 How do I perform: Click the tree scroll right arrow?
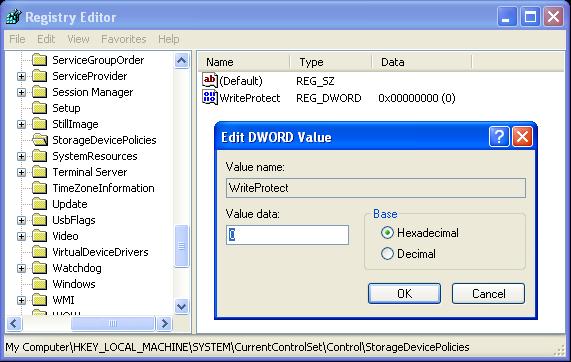(x=164, y=323)
